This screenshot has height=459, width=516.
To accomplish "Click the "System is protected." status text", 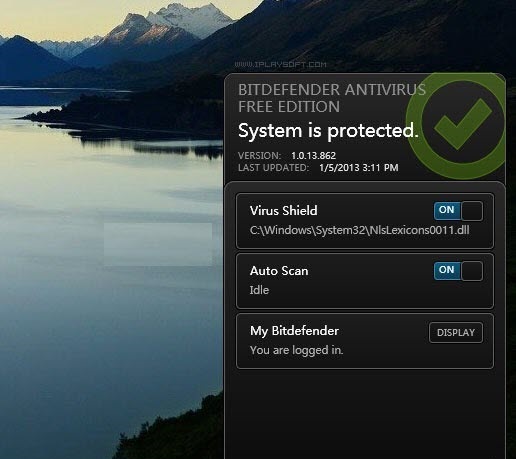I will (x=328, y=131).
